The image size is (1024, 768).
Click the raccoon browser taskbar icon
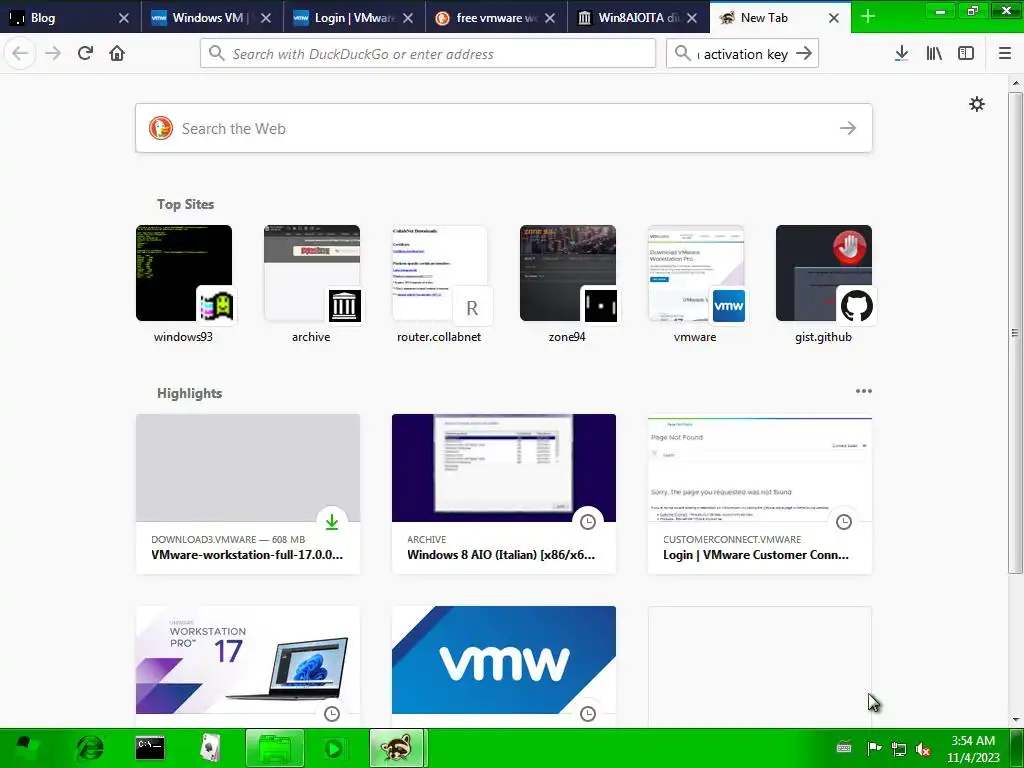[x=398, y=748]
